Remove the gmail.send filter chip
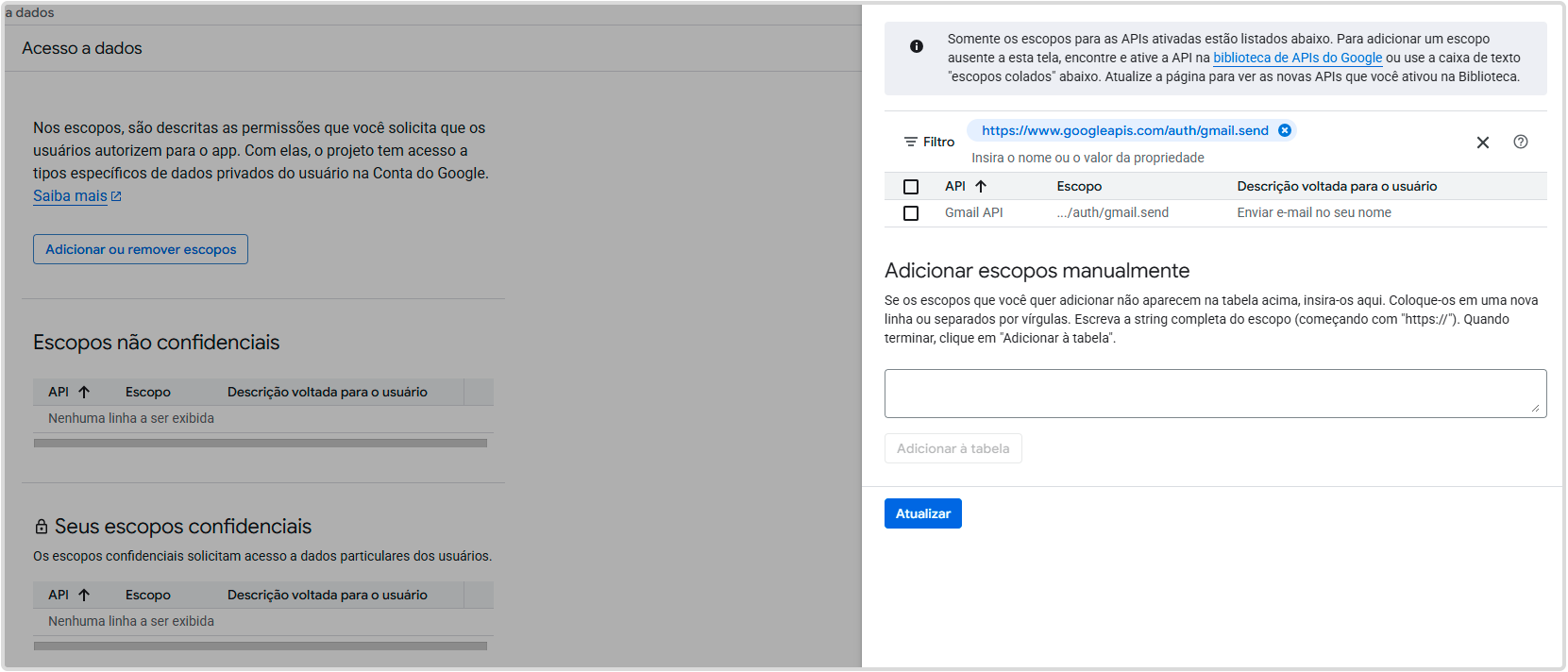1568x672 pixels. 1285,130
